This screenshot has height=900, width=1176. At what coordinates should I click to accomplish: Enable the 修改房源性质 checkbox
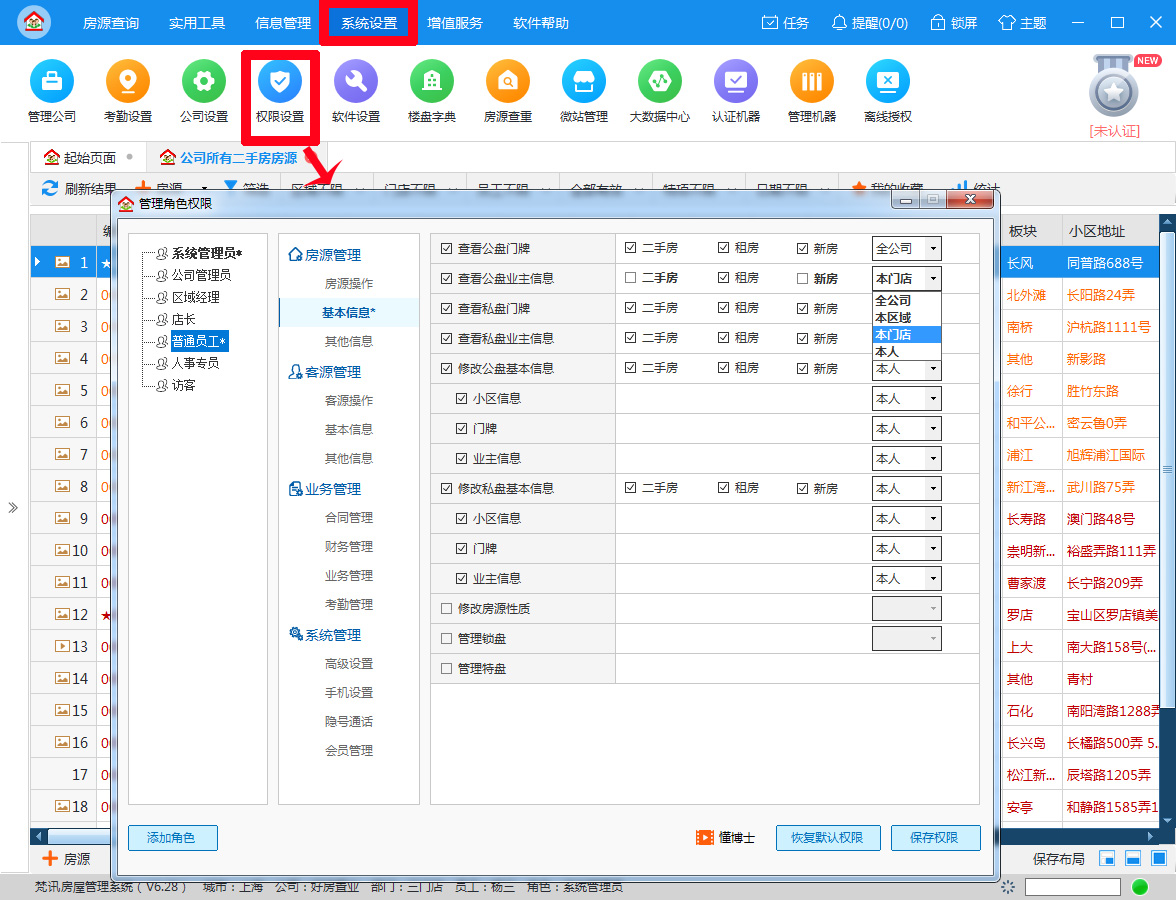point(446,608)
